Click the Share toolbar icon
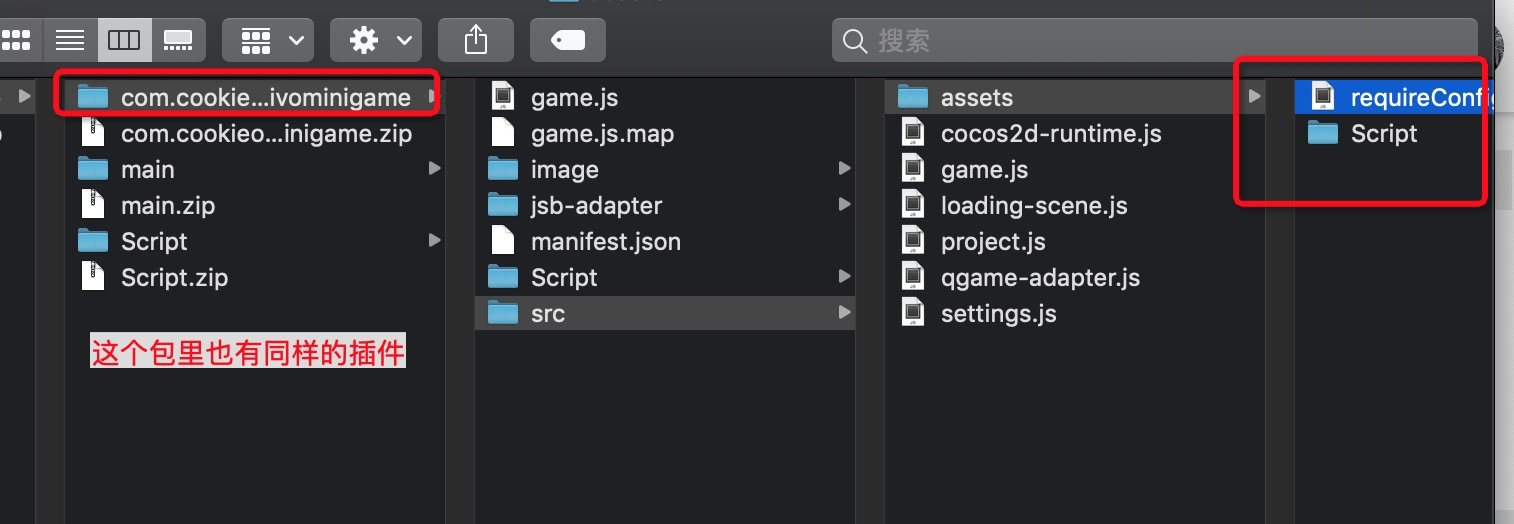The width and height of the screenshot is (1514, 524). tap(477, 40)
